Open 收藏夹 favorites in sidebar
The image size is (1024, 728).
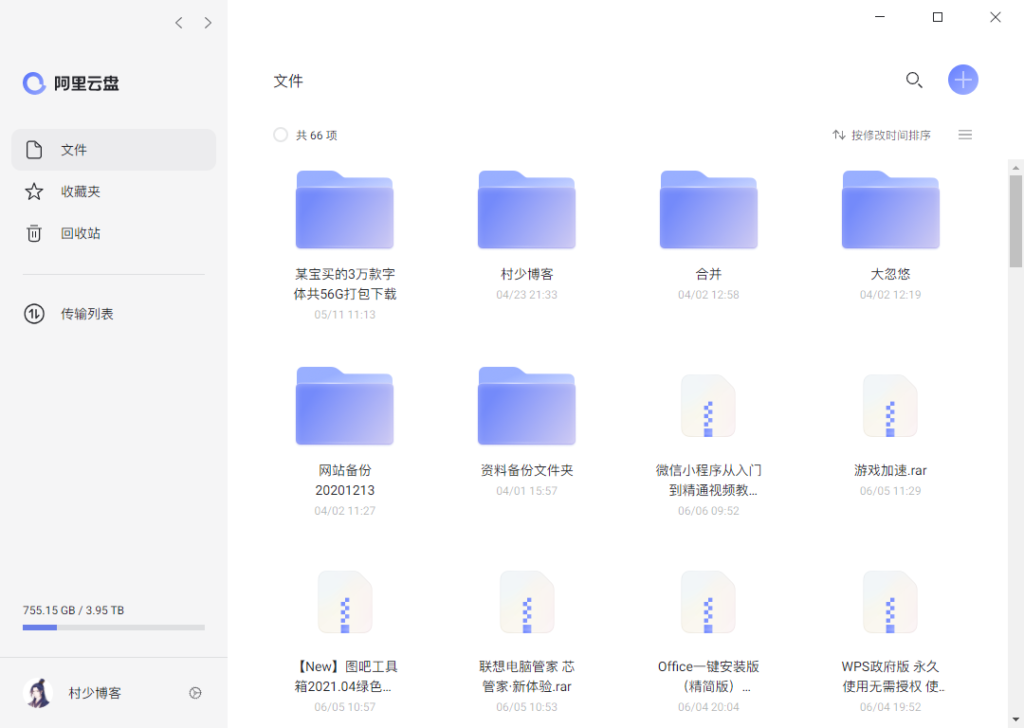114,191
